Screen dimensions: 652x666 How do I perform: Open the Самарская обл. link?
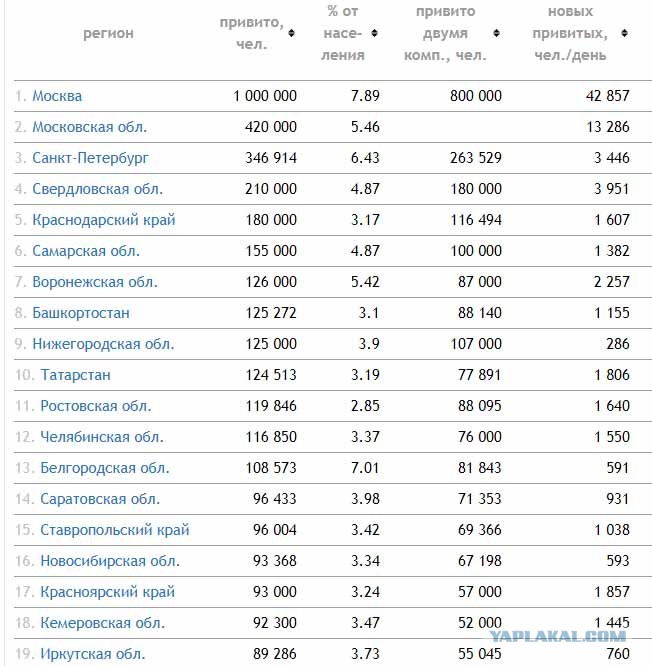(x=86, y=251)
